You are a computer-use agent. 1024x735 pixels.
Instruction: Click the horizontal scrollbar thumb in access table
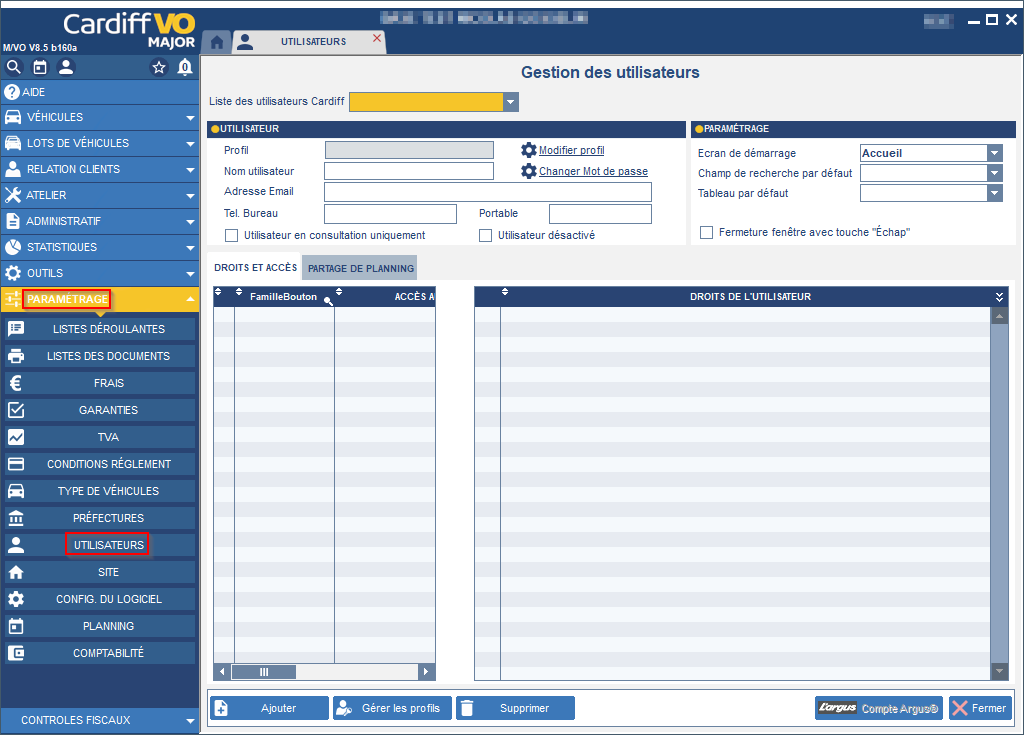[x=264, y=672]
